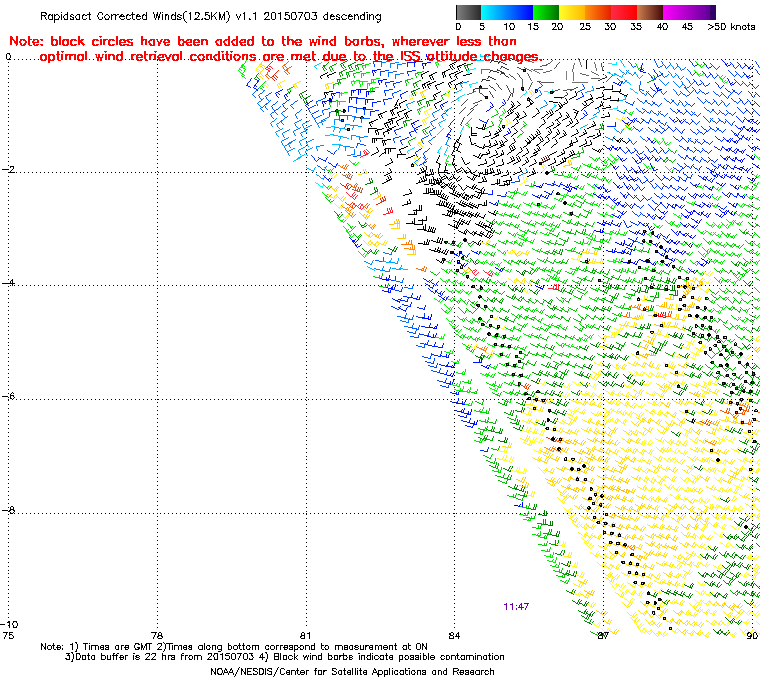This screenshot has width=760, height=688.
Task: Click the legend label 25
Action: 585,27
